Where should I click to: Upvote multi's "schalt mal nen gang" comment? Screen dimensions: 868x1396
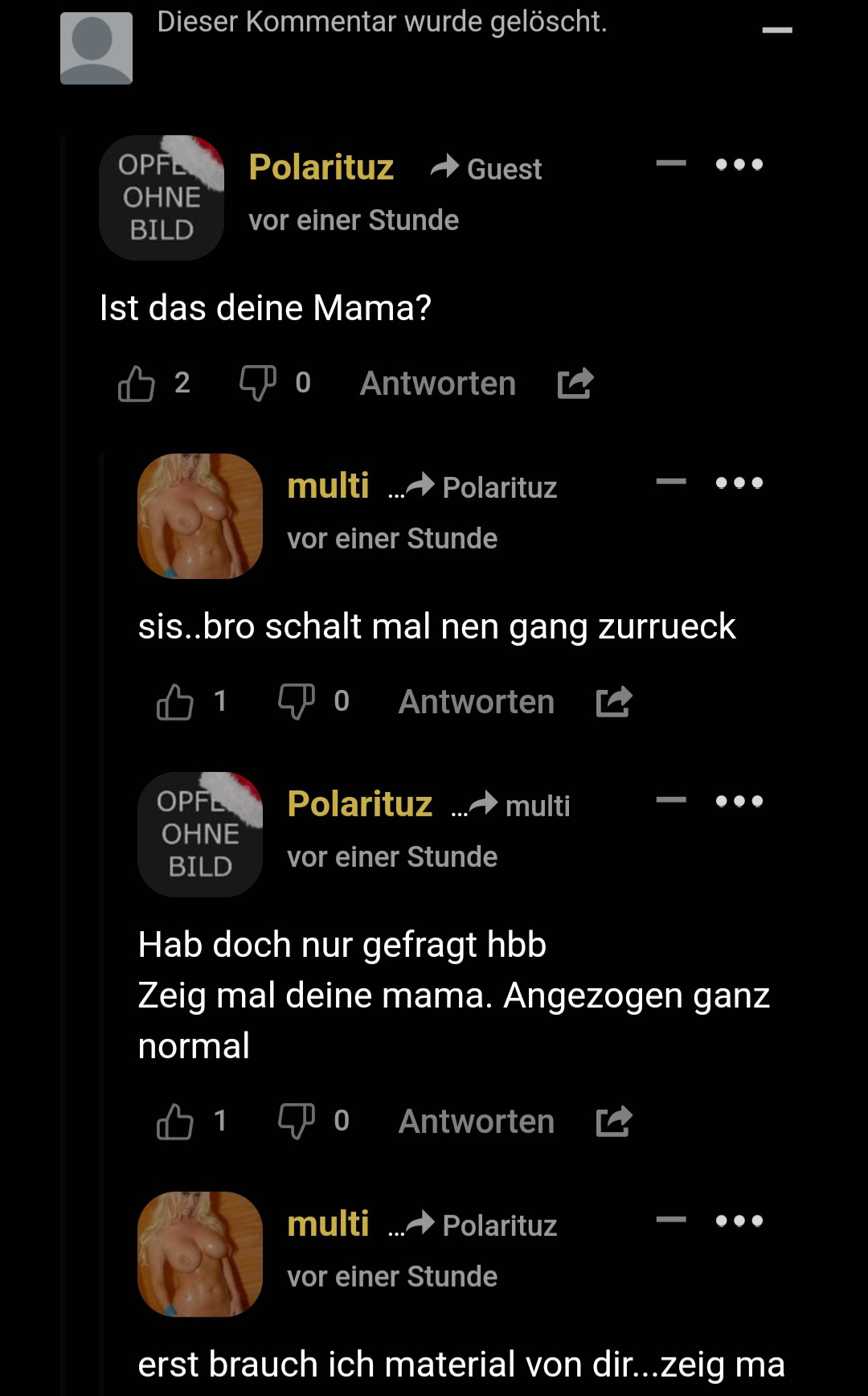pyautogui.click(x=174, y=702)
